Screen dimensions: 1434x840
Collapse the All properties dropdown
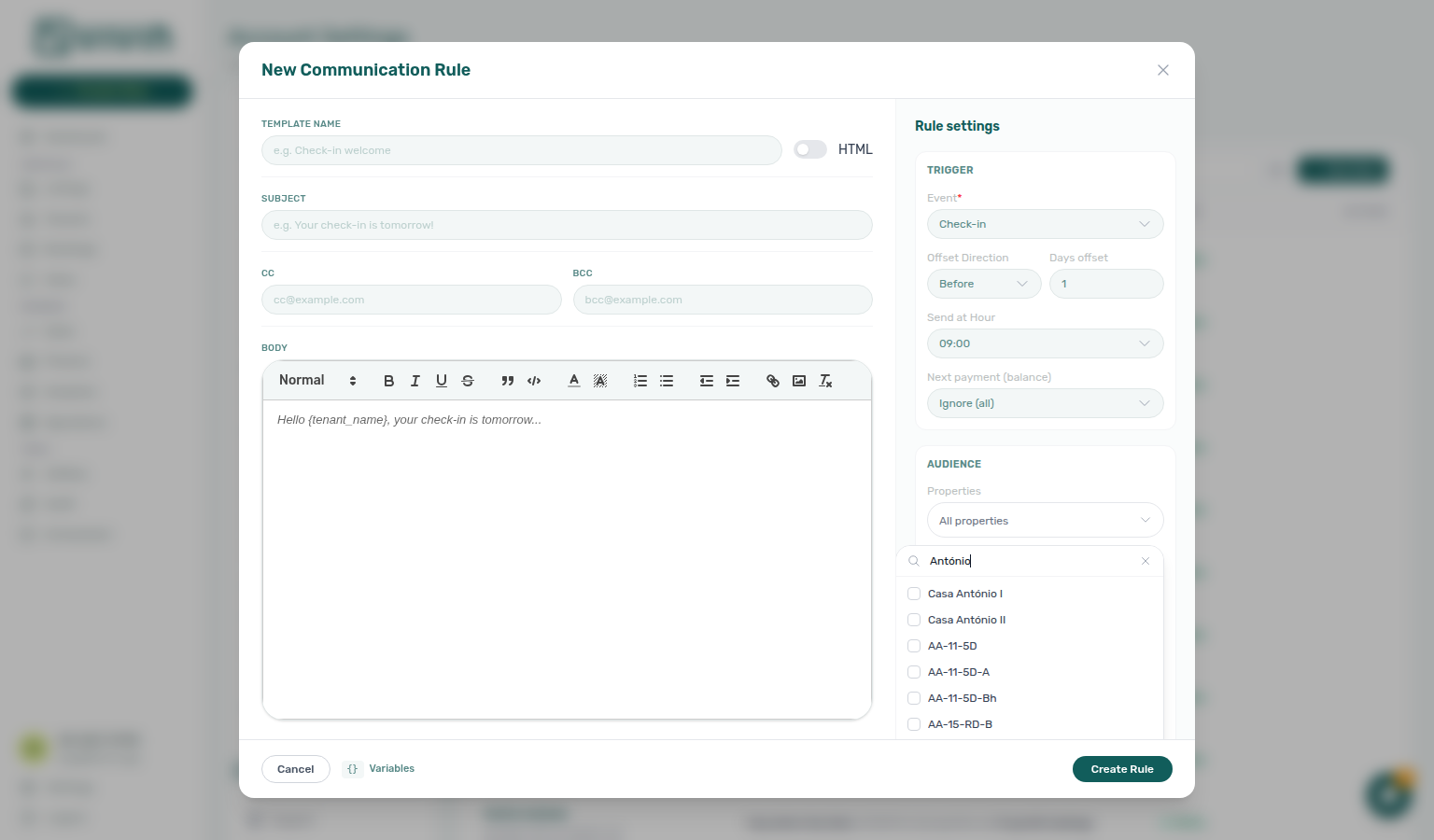point(1045,520)
